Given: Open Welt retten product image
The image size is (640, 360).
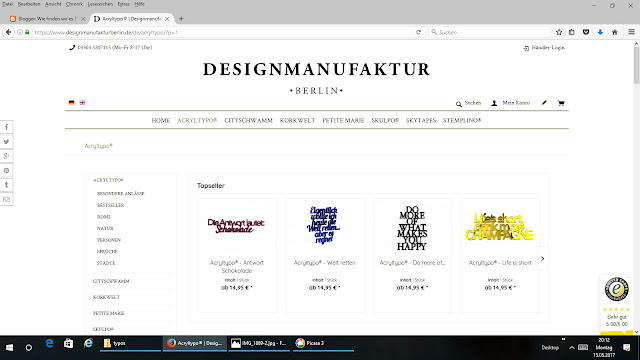Looking at the screenshot, I should coord(324,225).
